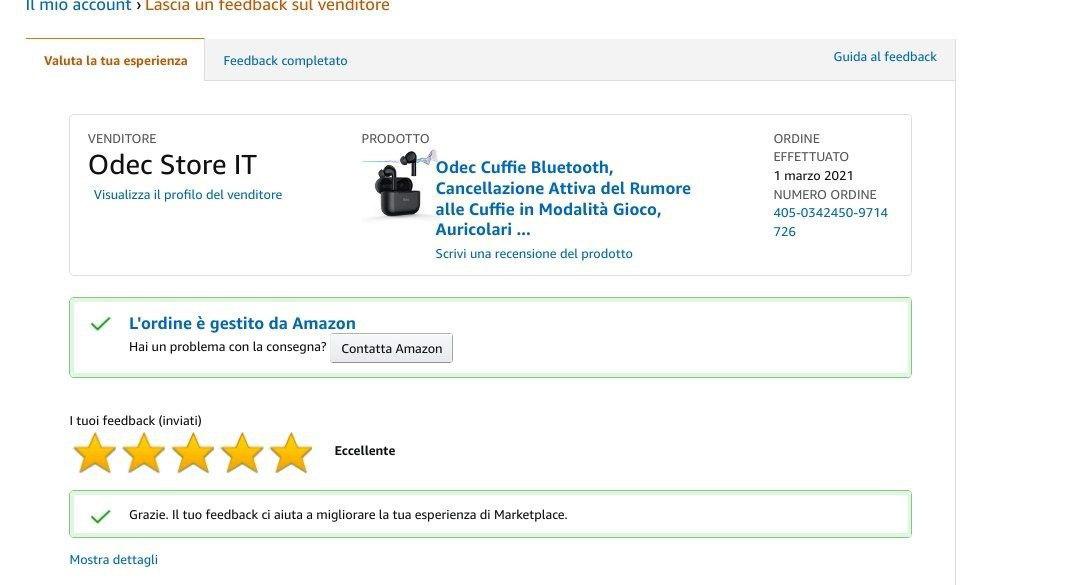Click the fifth rating star
Viewport: 1080px width, 585px height.
[291, 453]
